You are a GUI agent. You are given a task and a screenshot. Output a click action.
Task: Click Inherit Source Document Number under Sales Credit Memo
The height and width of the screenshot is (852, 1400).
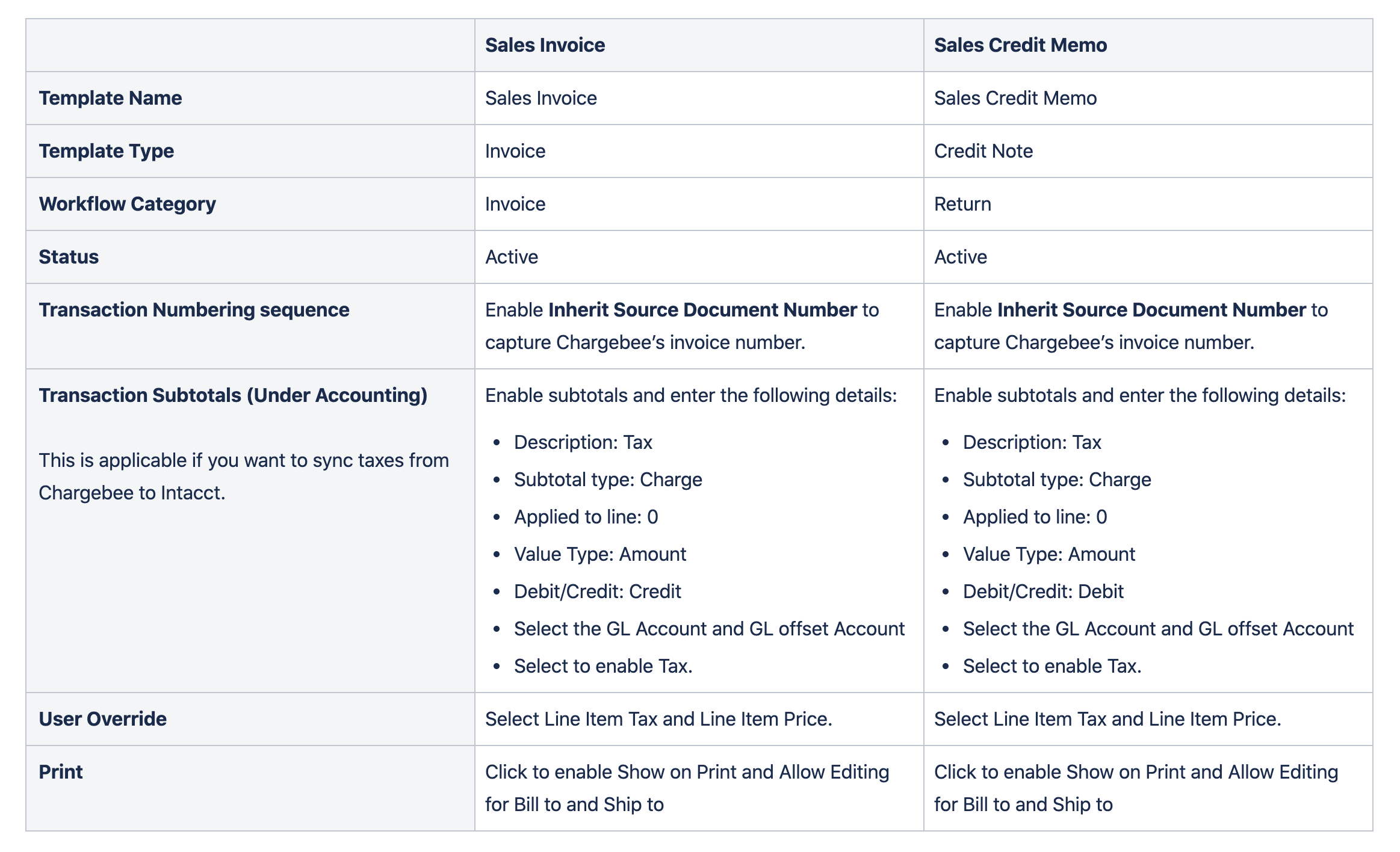[1151, 310]
